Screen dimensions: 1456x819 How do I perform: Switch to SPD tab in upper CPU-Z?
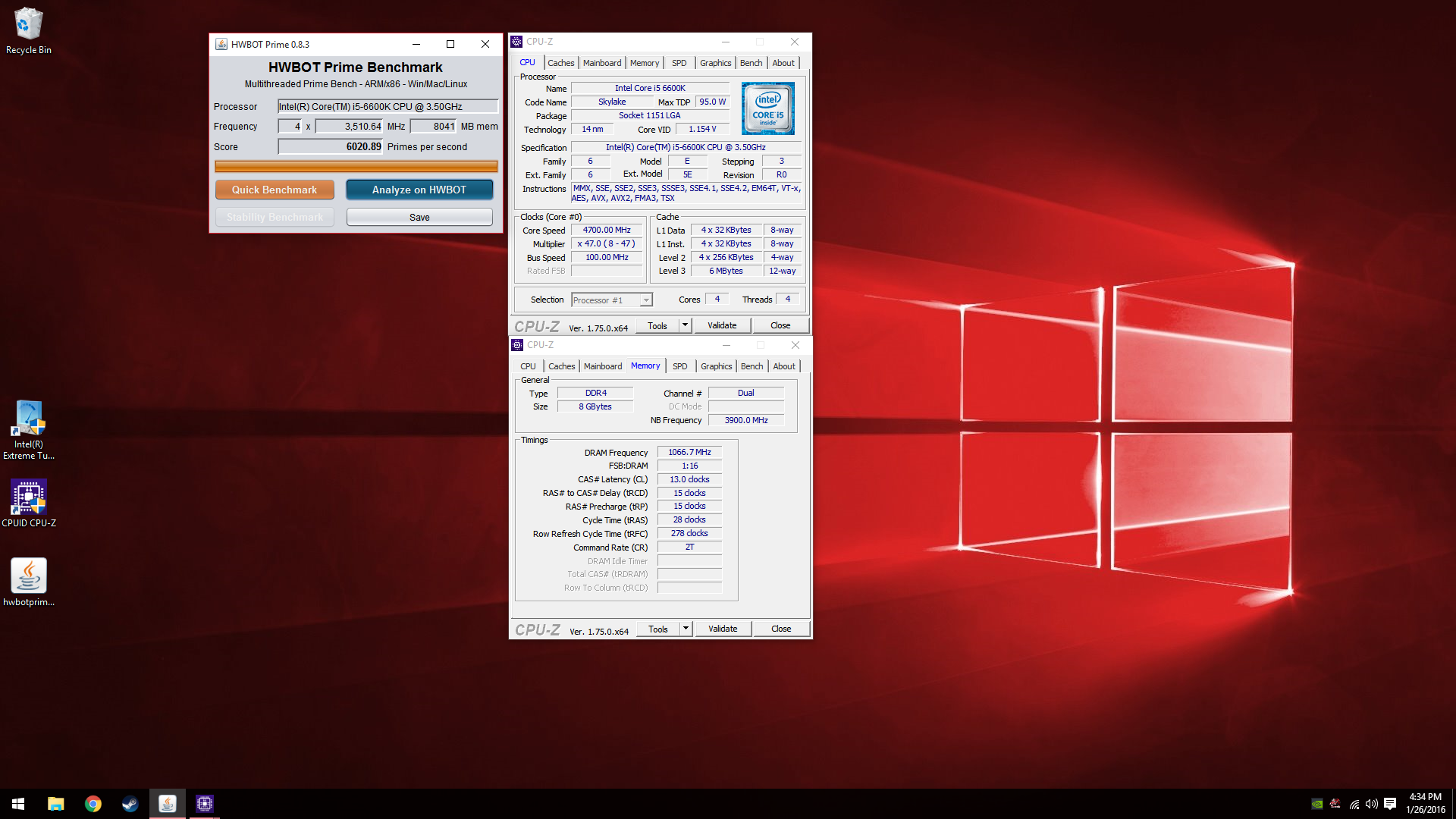click(679, 63)
